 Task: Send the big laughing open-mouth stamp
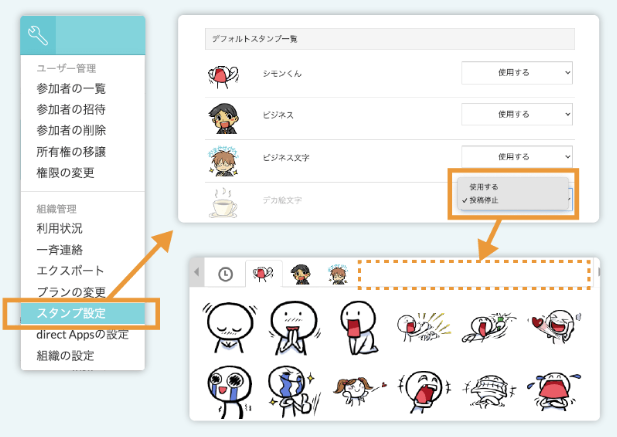pyautogui.click(x=424, y=391)
